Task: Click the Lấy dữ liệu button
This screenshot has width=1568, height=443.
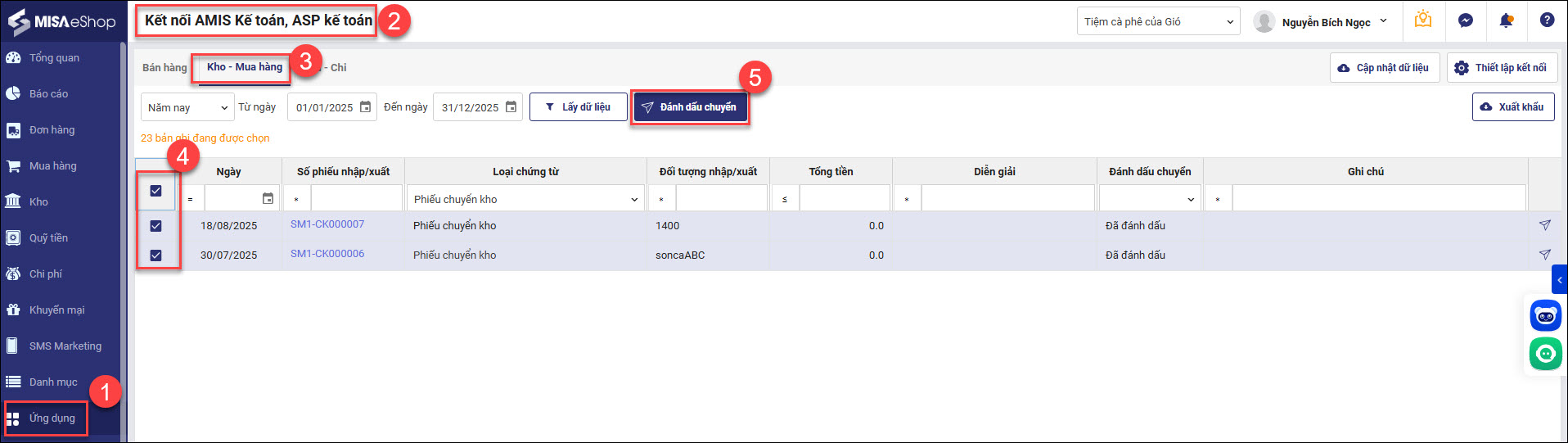Action: pyautogui.click(x=579, y=107)
